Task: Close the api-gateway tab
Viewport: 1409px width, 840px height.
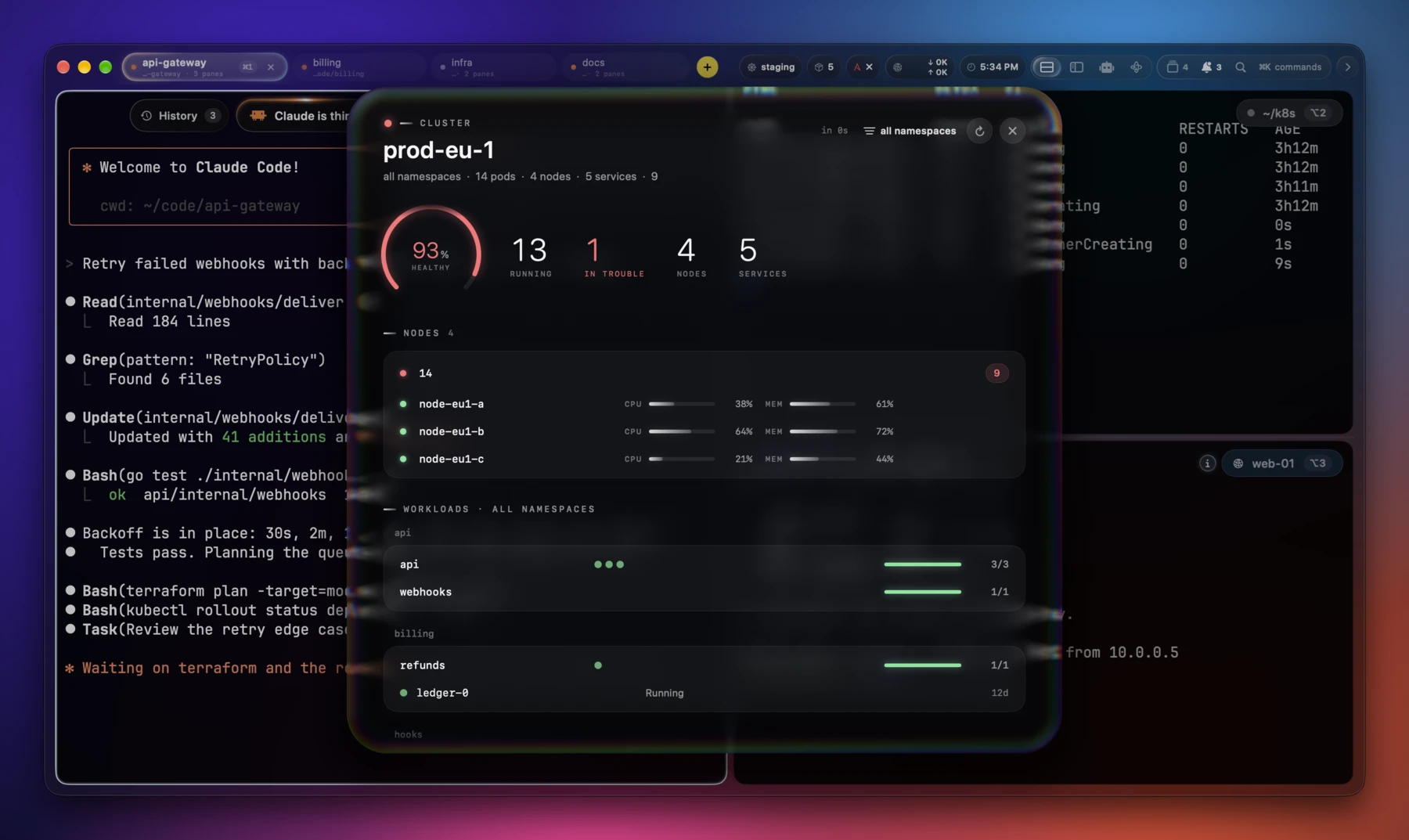Action: (271, 67)
